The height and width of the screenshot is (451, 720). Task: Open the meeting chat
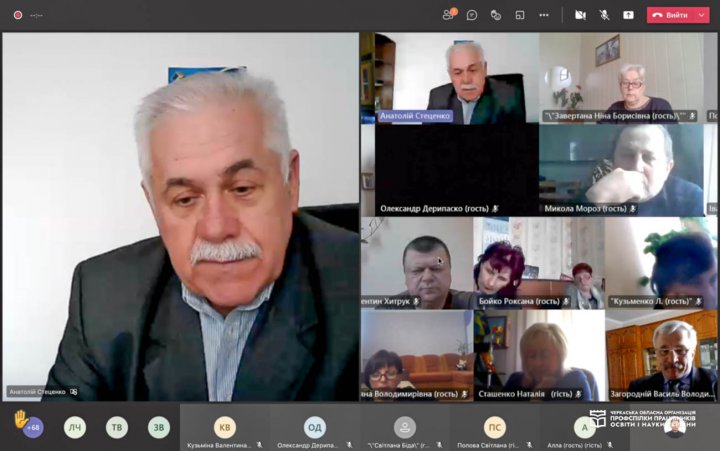pyautogui.click(x=471, y=15)
